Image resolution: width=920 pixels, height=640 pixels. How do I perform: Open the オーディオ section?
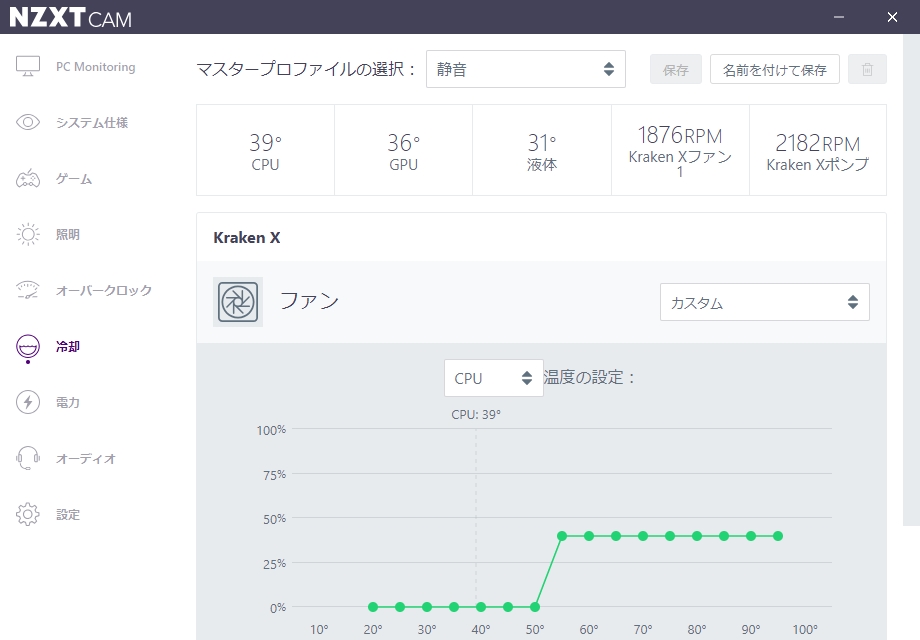click(x=86, y=458)
